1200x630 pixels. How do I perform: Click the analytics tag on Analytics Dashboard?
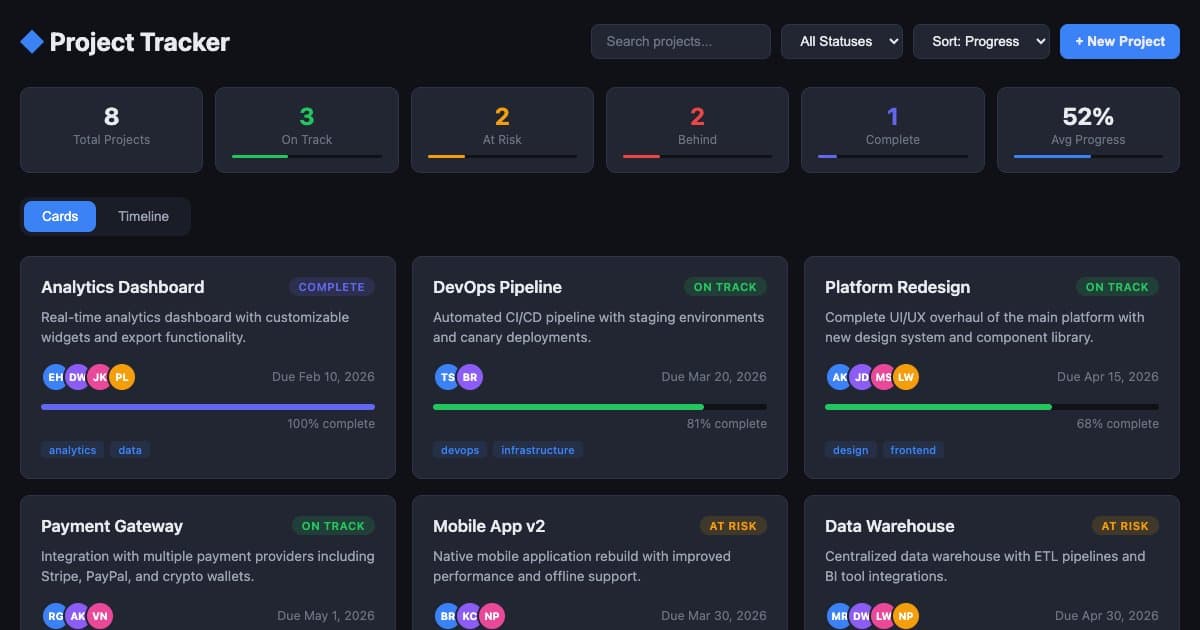coord(73,450)
